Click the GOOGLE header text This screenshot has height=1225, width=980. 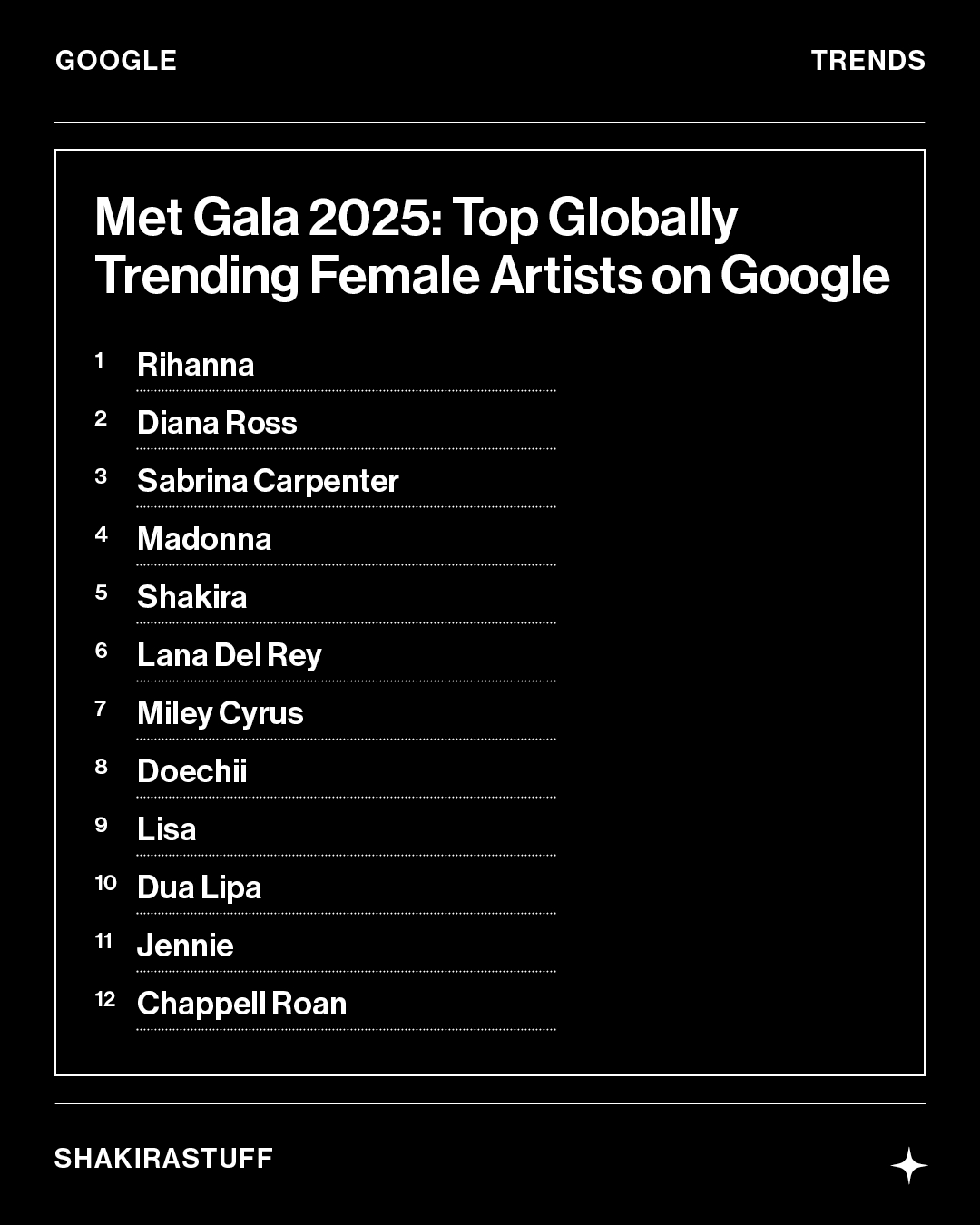click(x=116, y=61)
